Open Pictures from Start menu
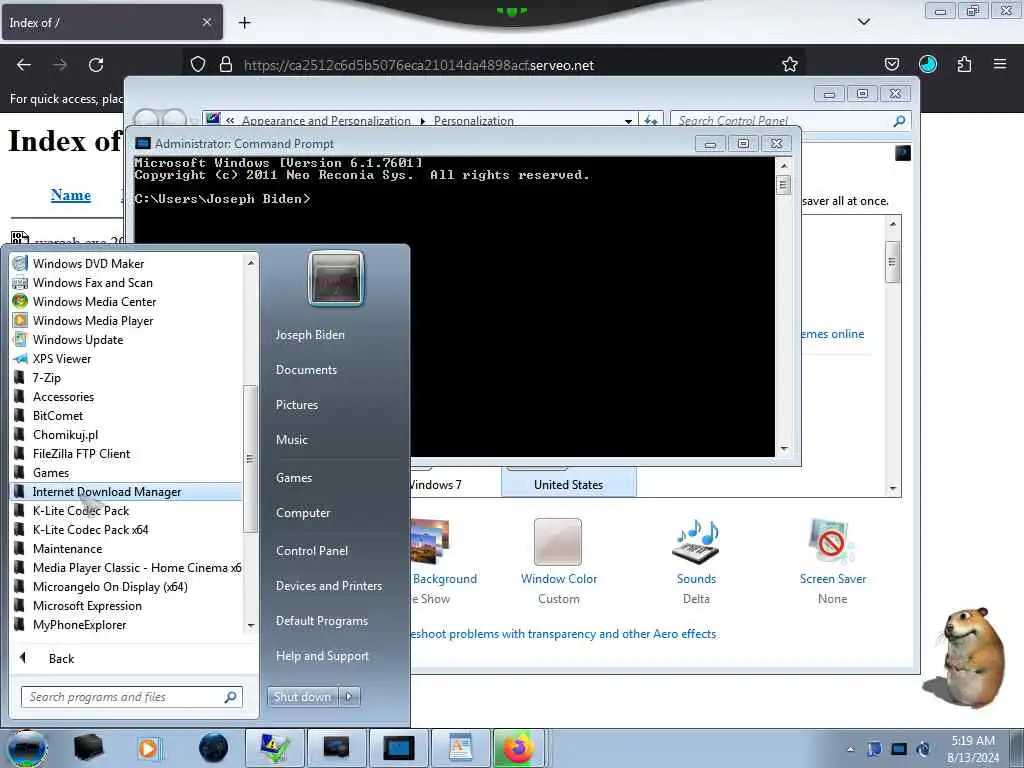1024x768 pixels. coord(296,405)
